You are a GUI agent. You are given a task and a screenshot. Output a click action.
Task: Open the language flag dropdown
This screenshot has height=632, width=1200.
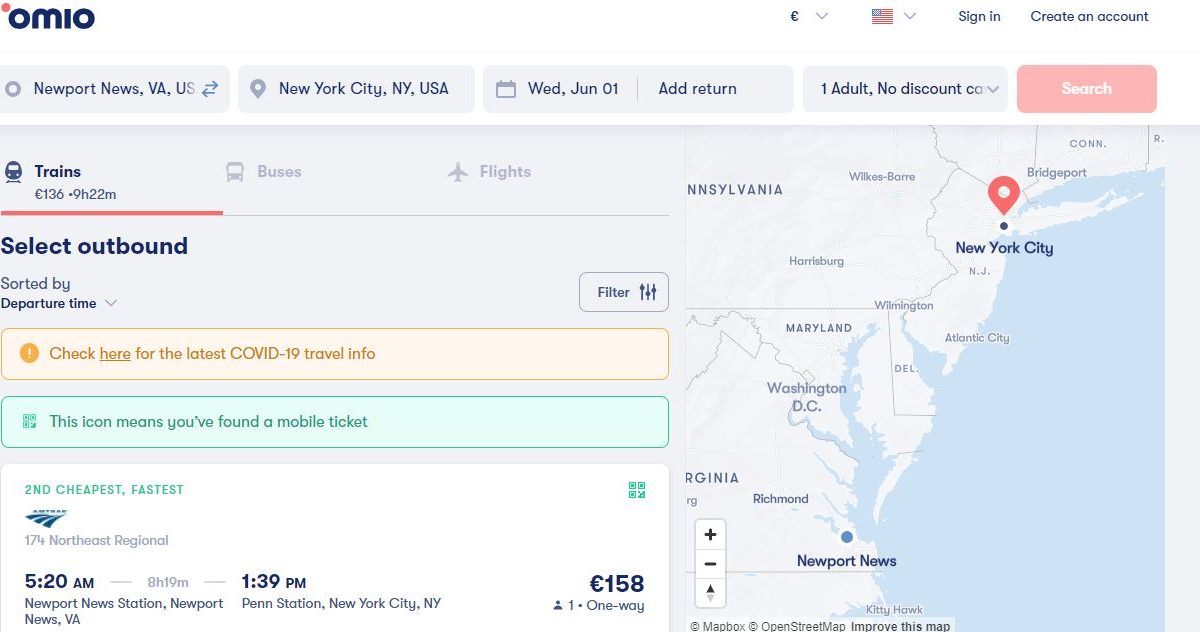click(894, 16)
